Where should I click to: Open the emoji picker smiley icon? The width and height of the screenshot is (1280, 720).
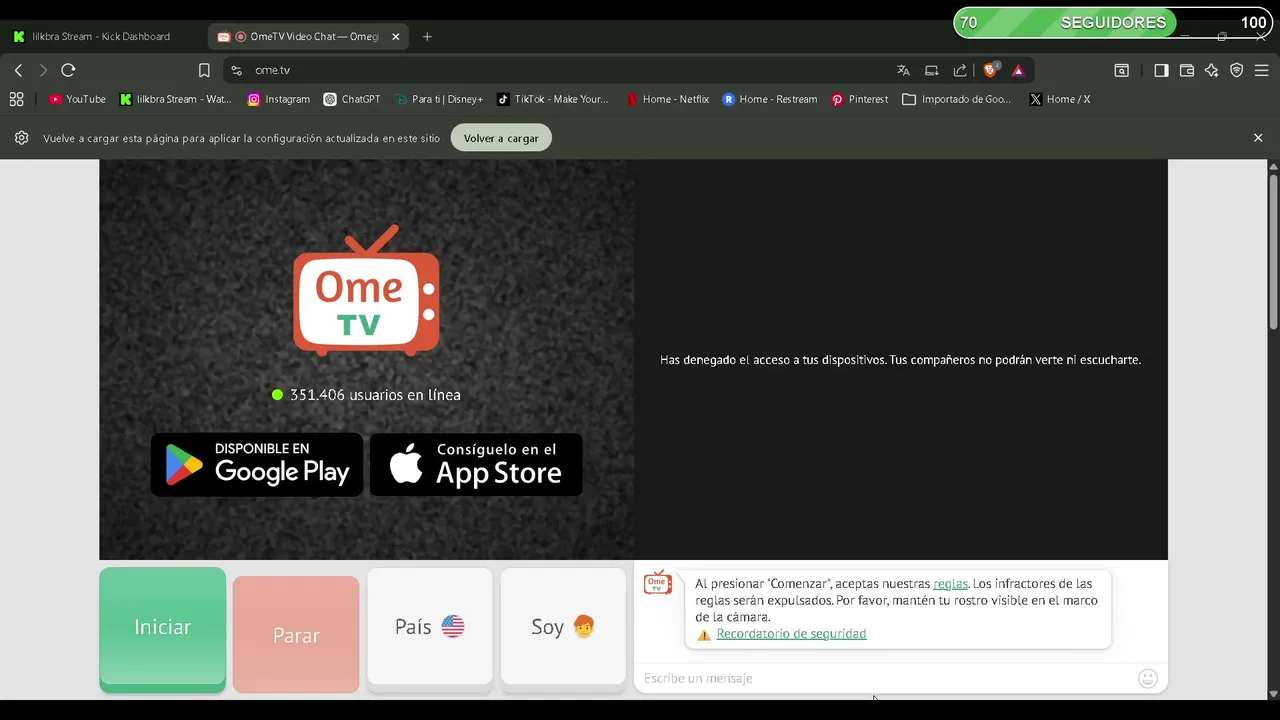1148,678
